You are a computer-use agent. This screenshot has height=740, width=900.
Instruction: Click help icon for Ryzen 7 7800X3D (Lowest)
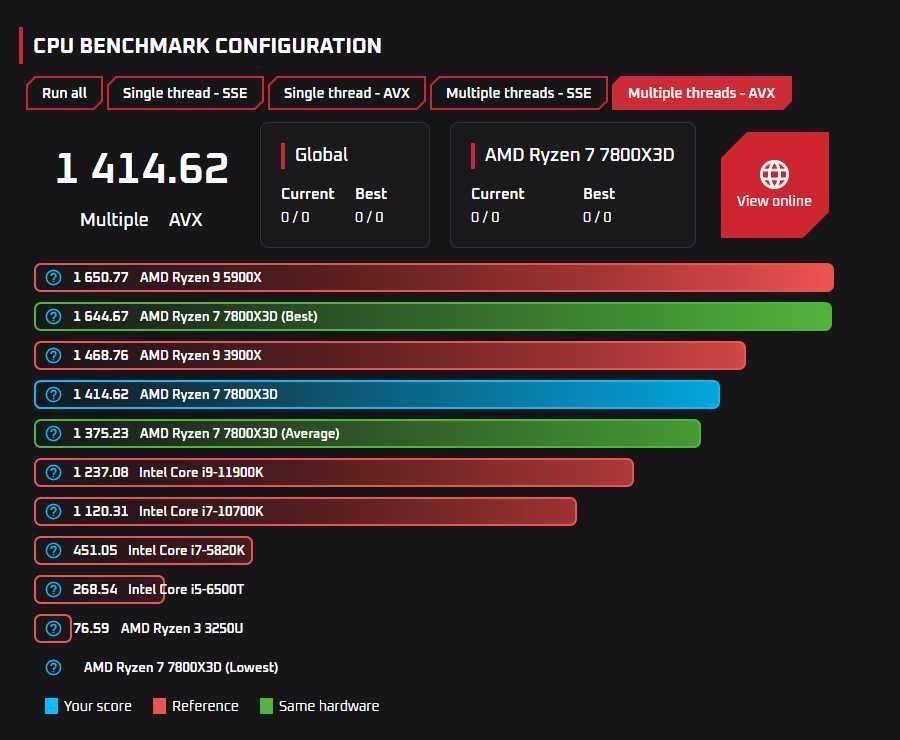(53, 668)
